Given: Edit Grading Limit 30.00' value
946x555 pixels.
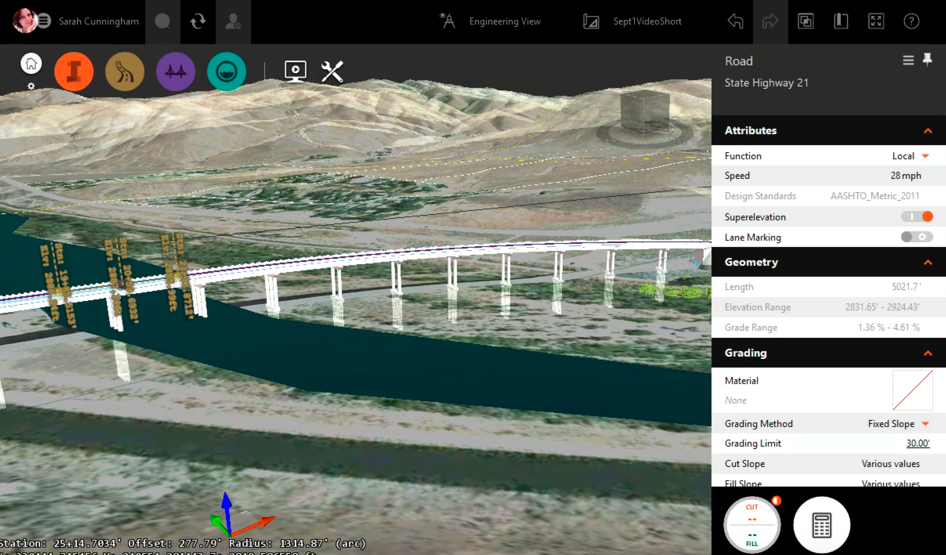Looking at the screenshot, I should pos(918,443).
